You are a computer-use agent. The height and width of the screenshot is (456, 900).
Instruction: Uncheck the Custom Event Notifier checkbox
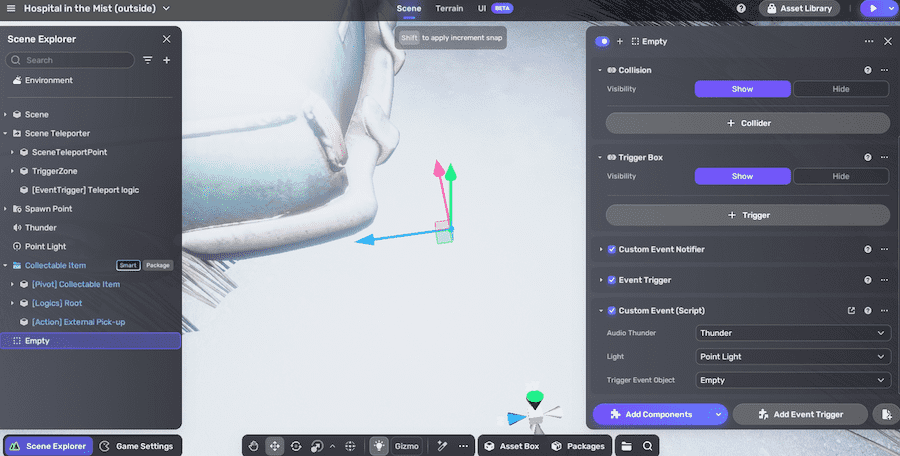click(612, 249)
